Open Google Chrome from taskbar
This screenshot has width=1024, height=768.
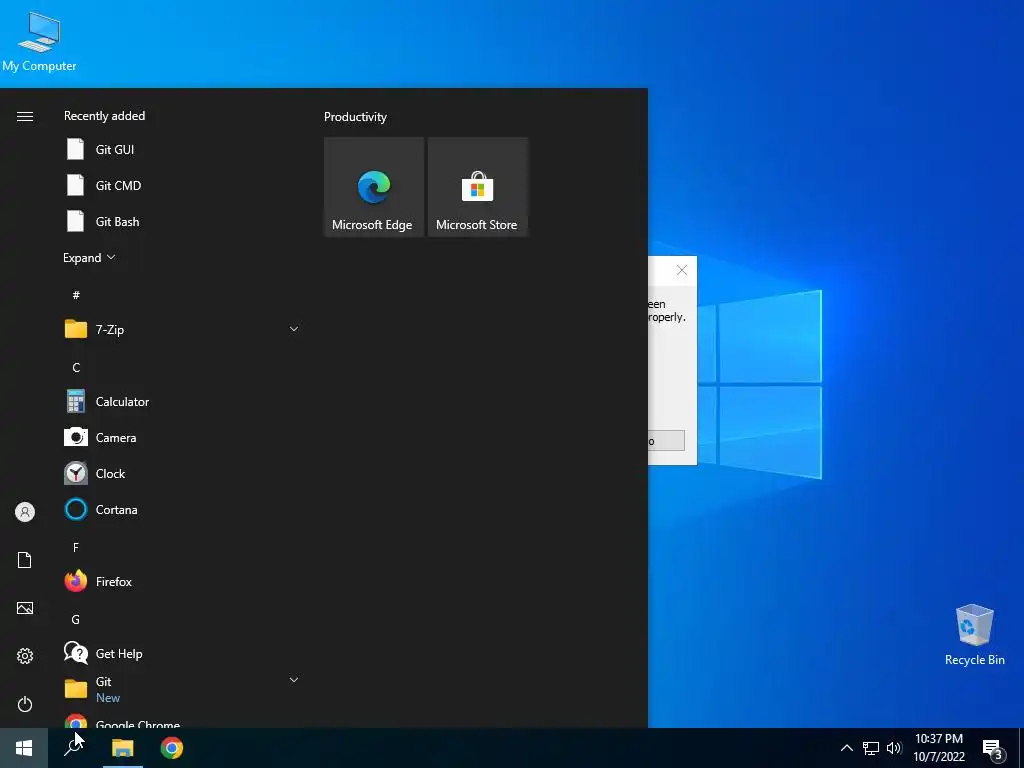(172, 748)
